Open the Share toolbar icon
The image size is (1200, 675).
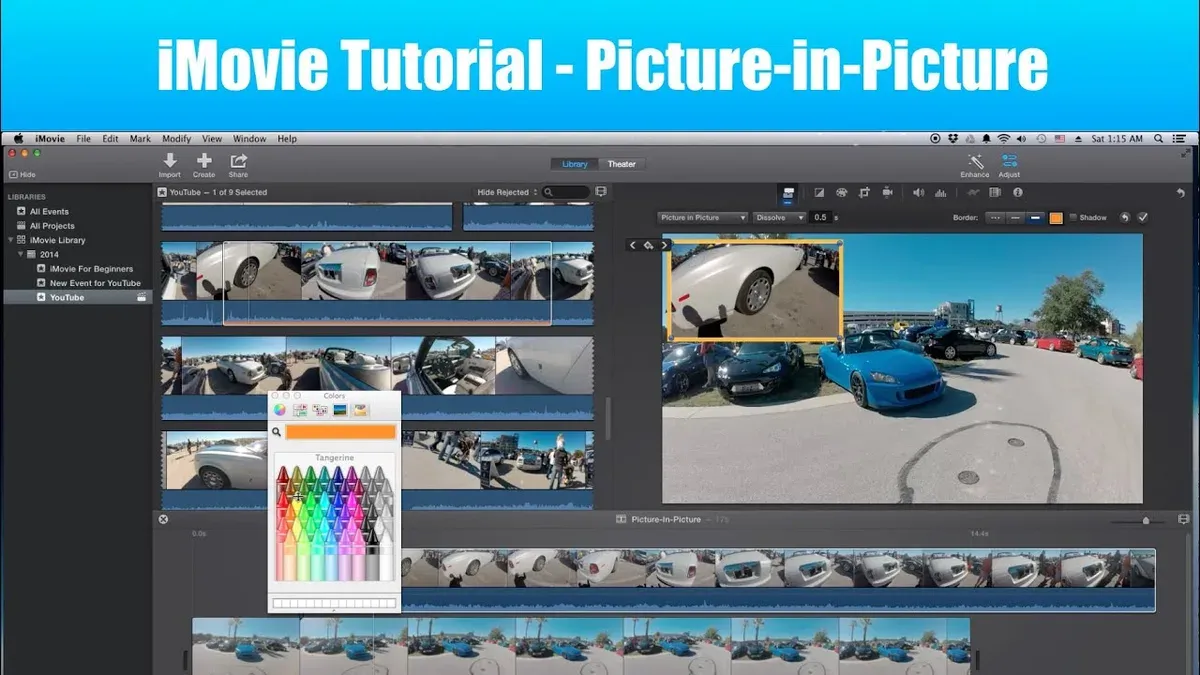pyautogui.click(x=238, y=161)
